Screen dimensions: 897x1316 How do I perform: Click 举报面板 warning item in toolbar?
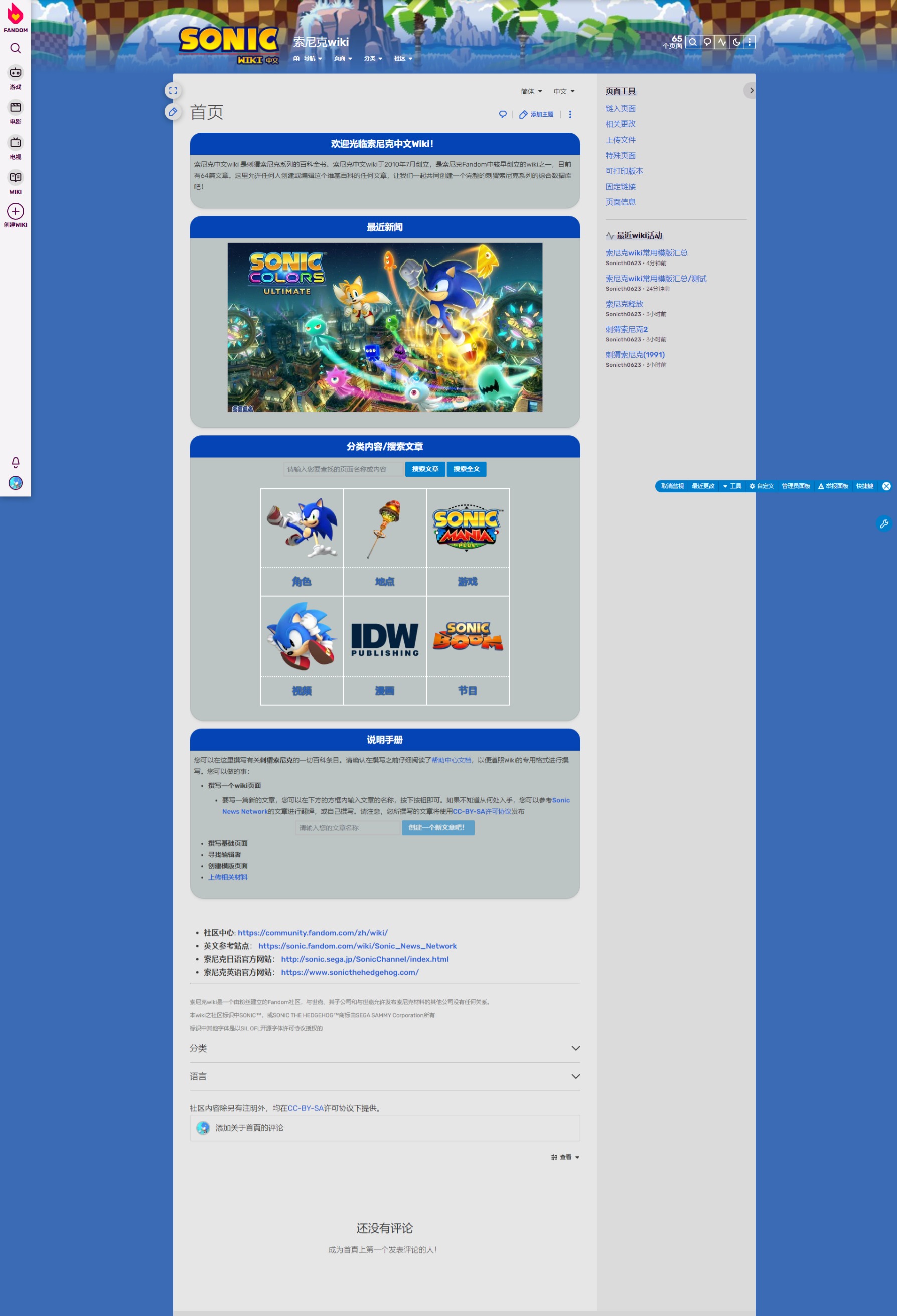833,486
